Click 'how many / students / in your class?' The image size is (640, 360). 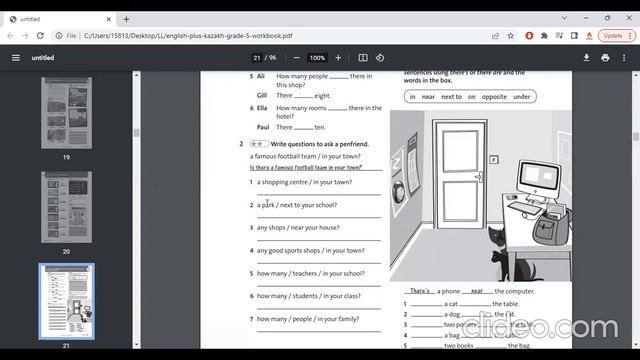309,296
